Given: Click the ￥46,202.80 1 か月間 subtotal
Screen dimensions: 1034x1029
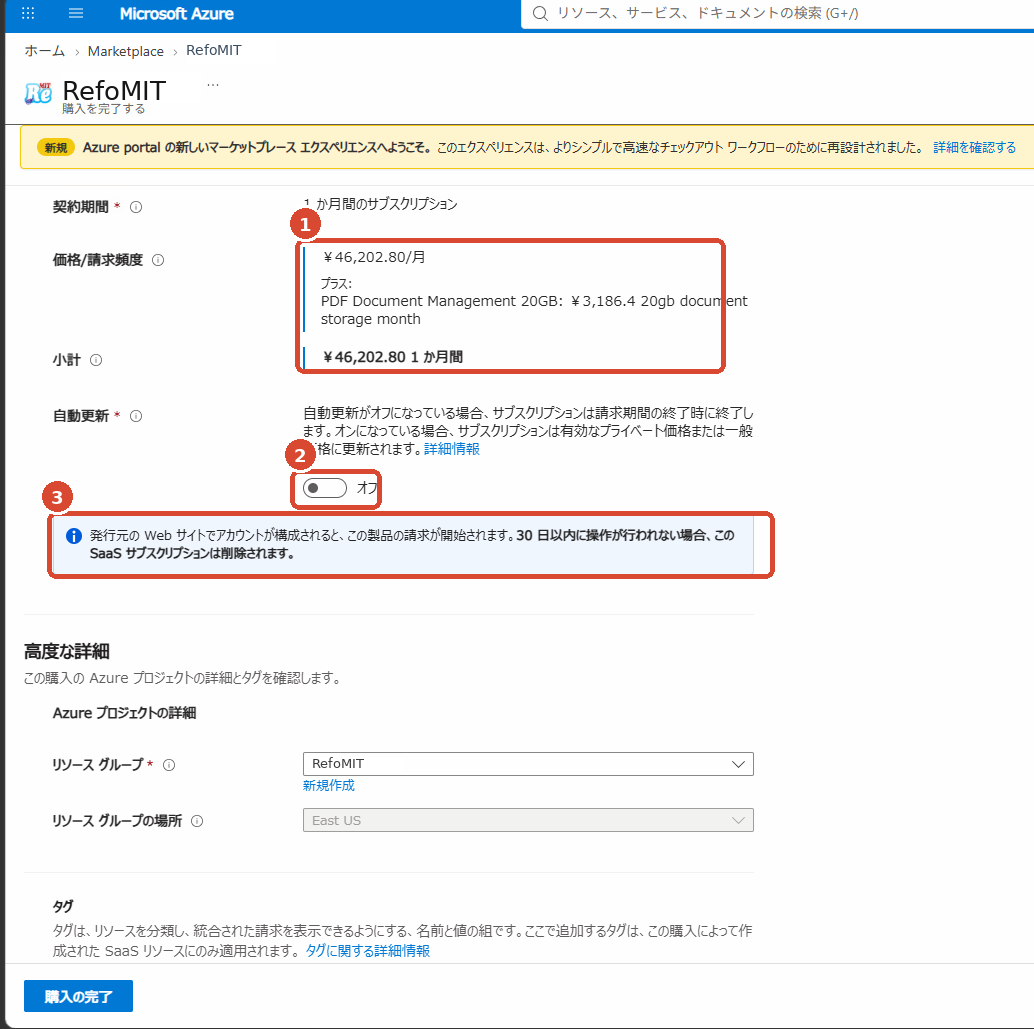Looking at the screenshot, I should [393, 357].
